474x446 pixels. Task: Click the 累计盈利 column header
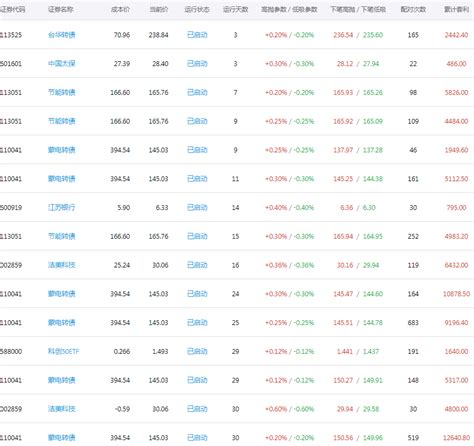tap(456, 9)
